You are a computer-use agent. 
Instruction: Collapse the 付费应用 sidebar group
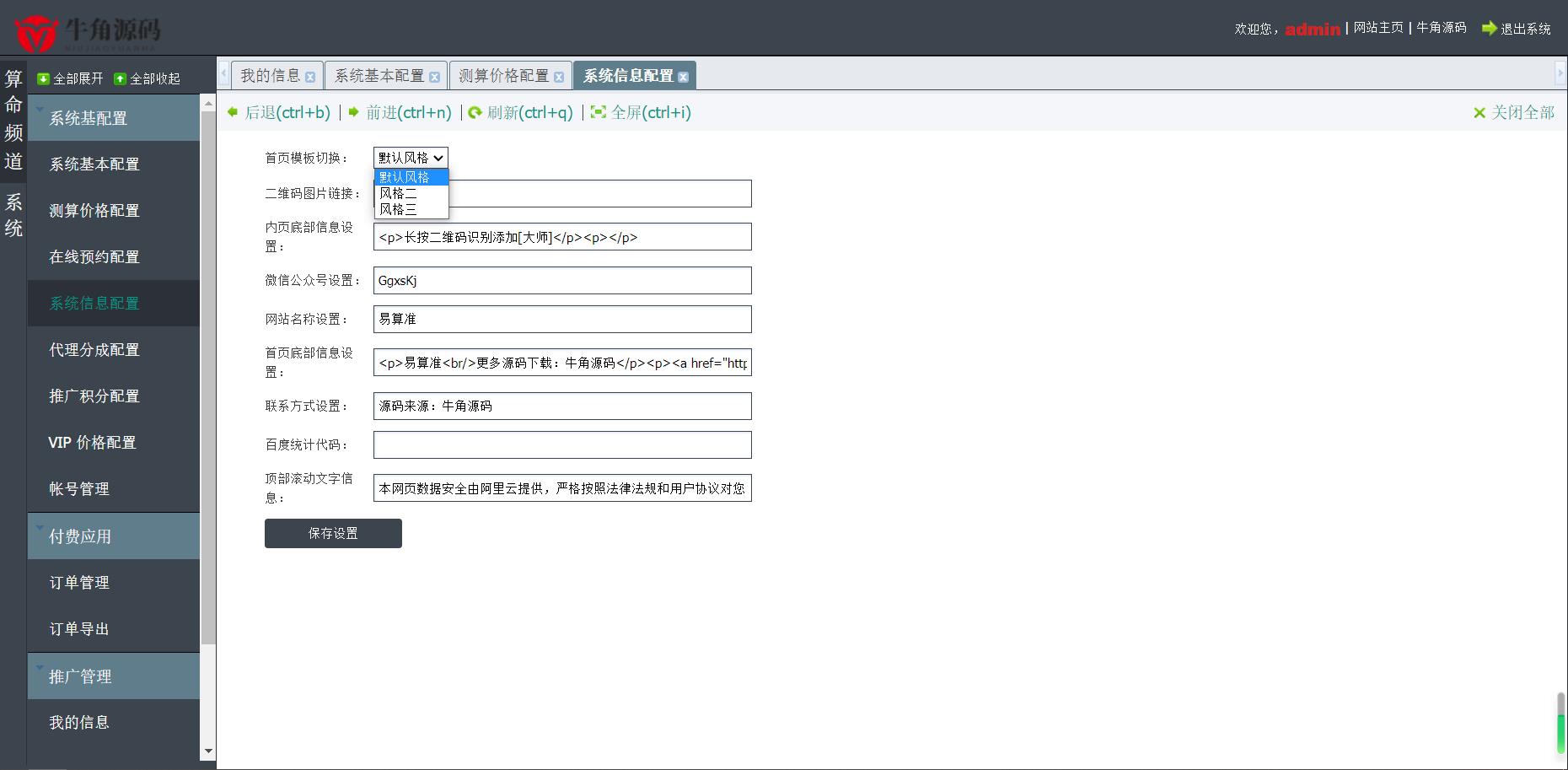click(x=114, y=536)
